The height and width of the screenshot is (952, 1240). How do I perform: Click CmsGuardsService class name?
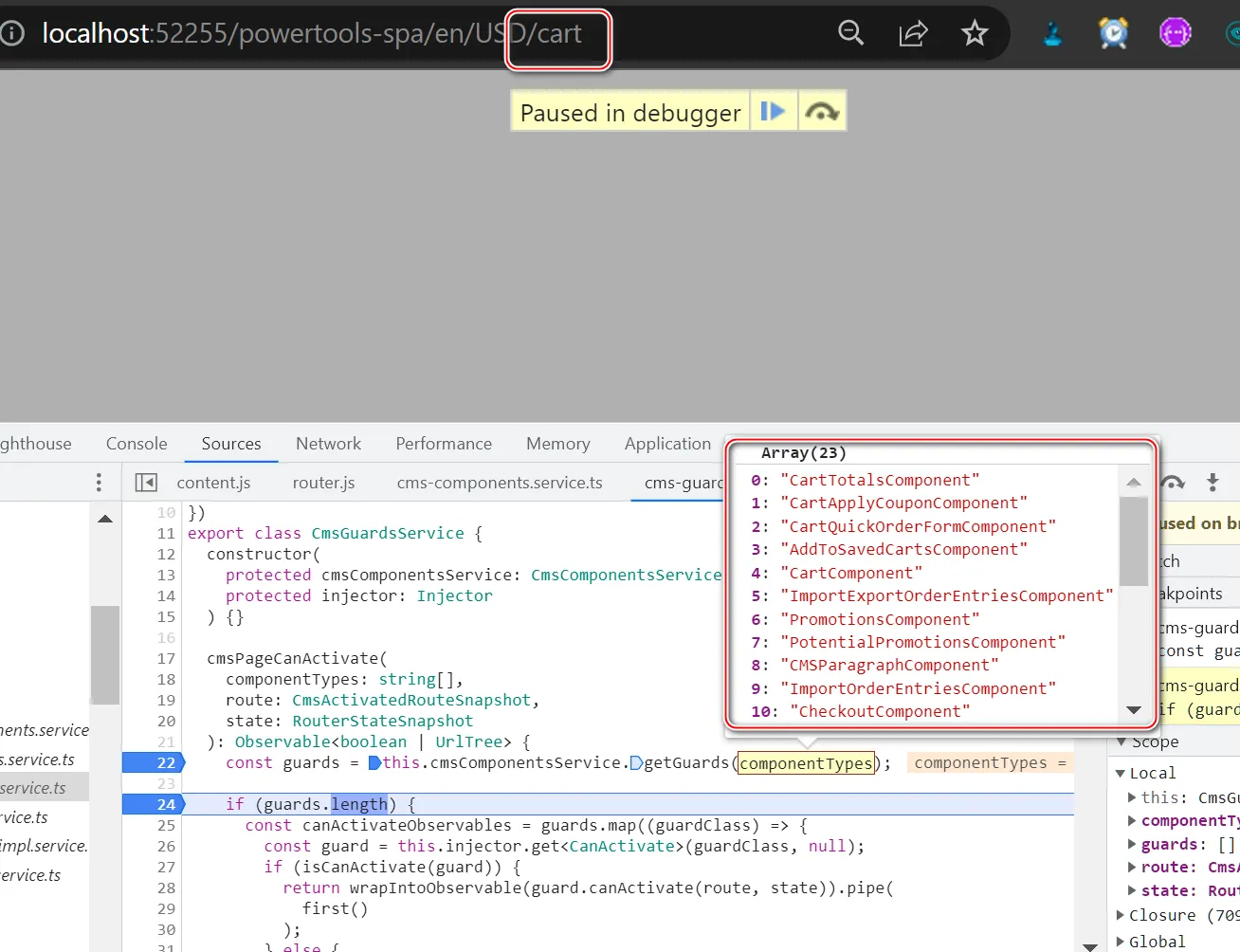click(388, 533)
